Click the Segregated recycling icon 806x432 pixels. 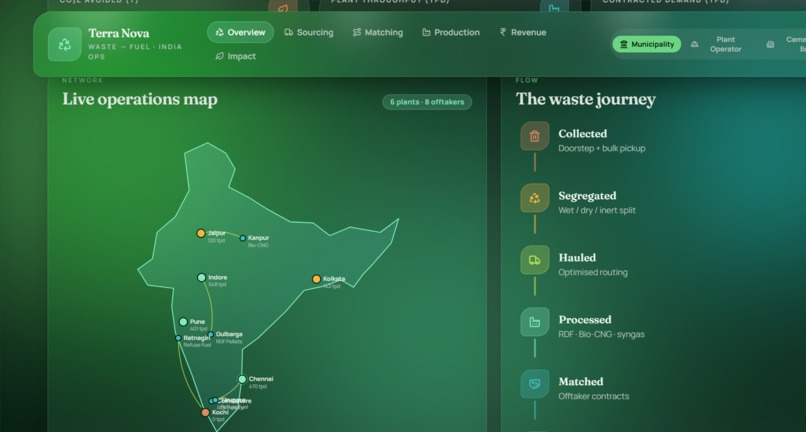tap(535, 198)
